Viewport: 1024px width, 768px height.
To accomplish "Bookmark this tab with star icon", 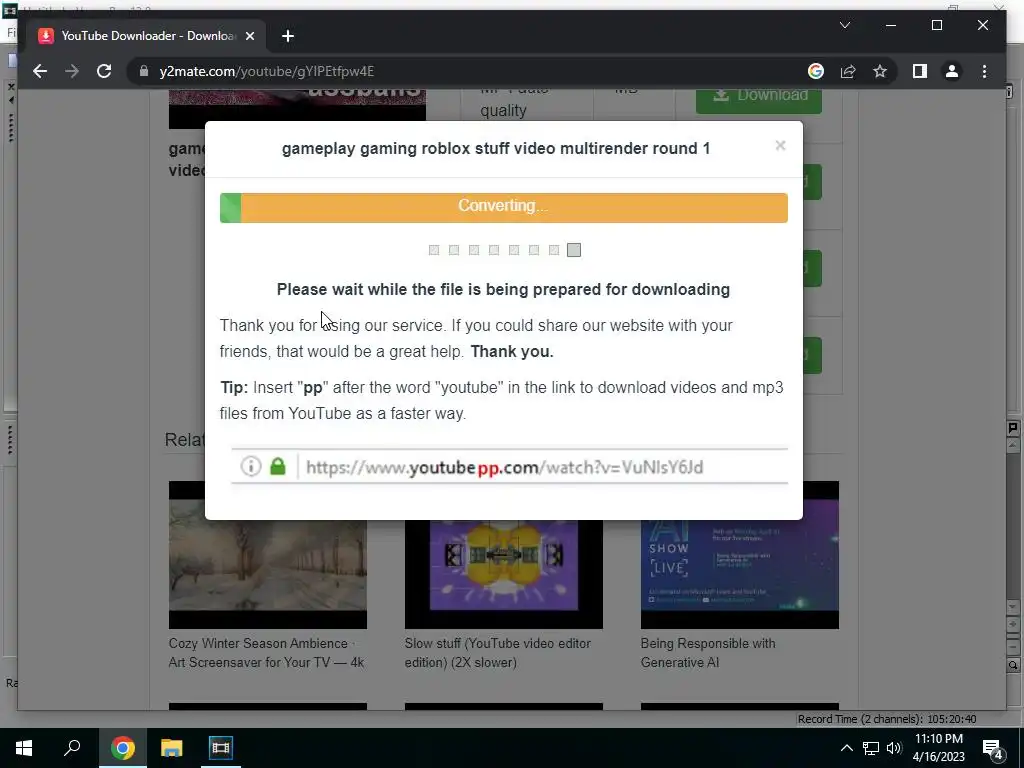I will pyautogui.click(x=880, y=71).
